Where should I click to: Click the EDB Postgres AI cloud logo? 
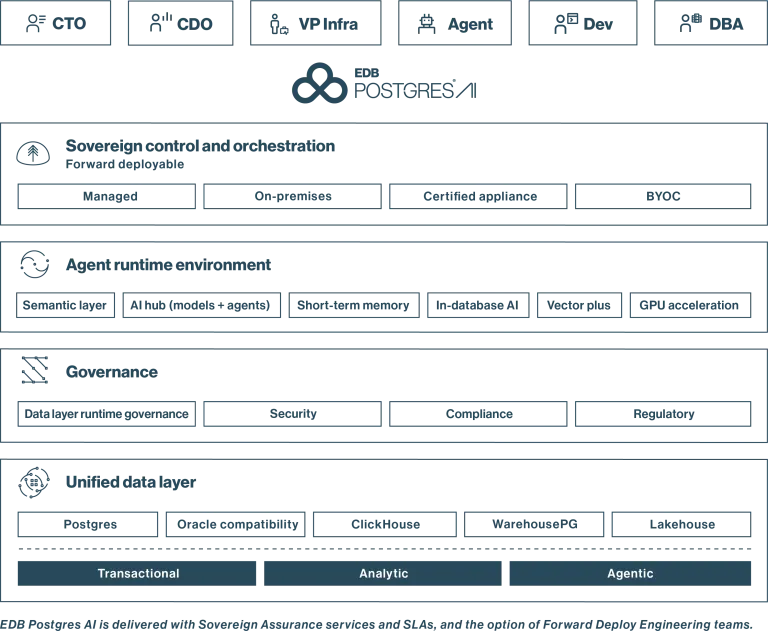click(319, 83)
